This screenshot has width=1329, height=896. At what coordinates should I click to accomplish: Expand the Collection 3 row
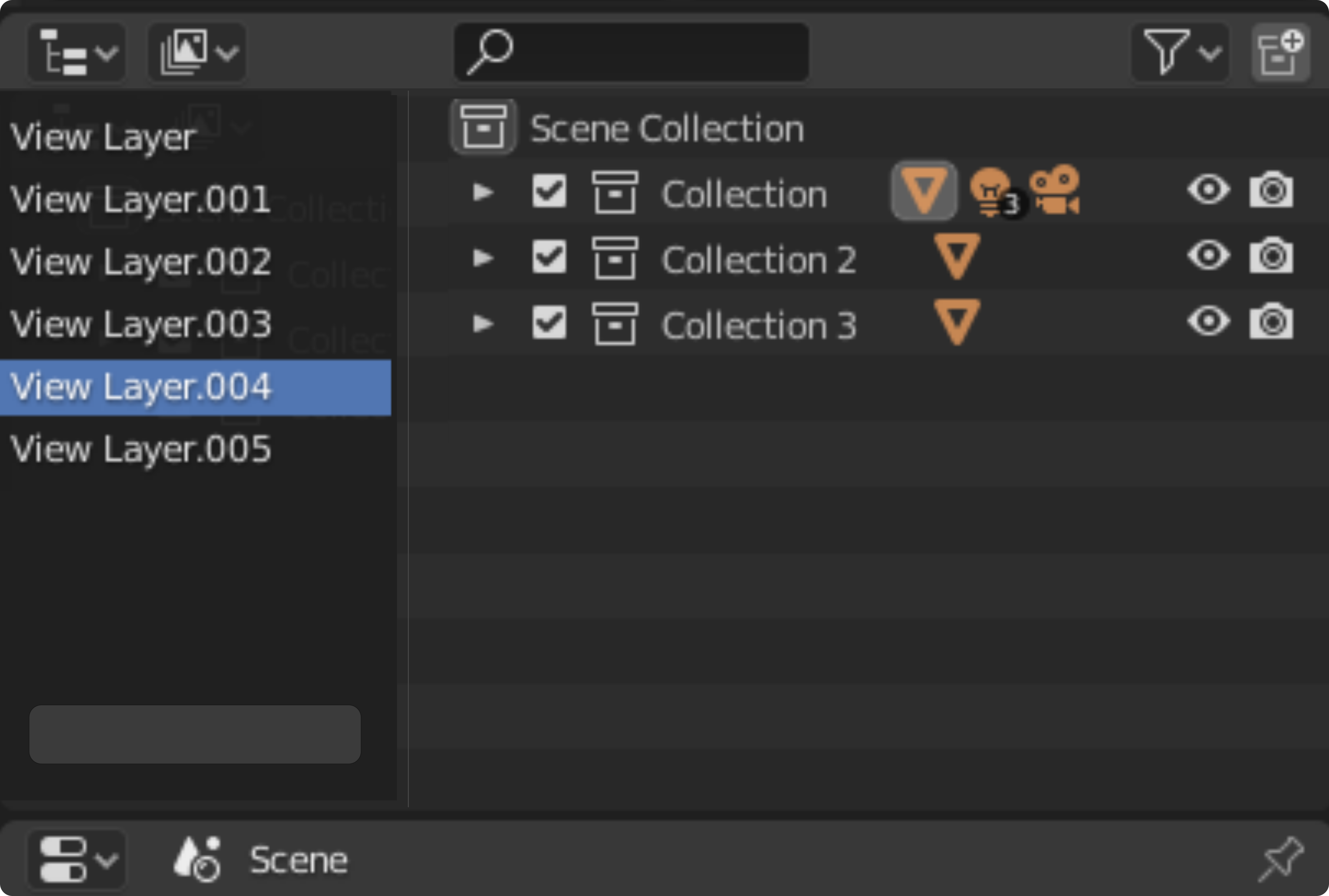click(x=483, y=323)
